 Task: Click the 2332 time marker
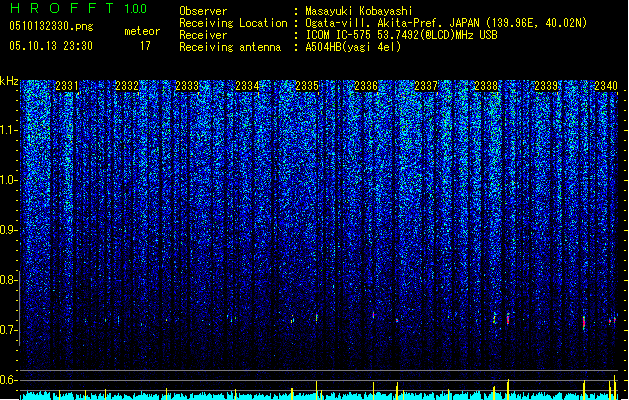(127, 86)
